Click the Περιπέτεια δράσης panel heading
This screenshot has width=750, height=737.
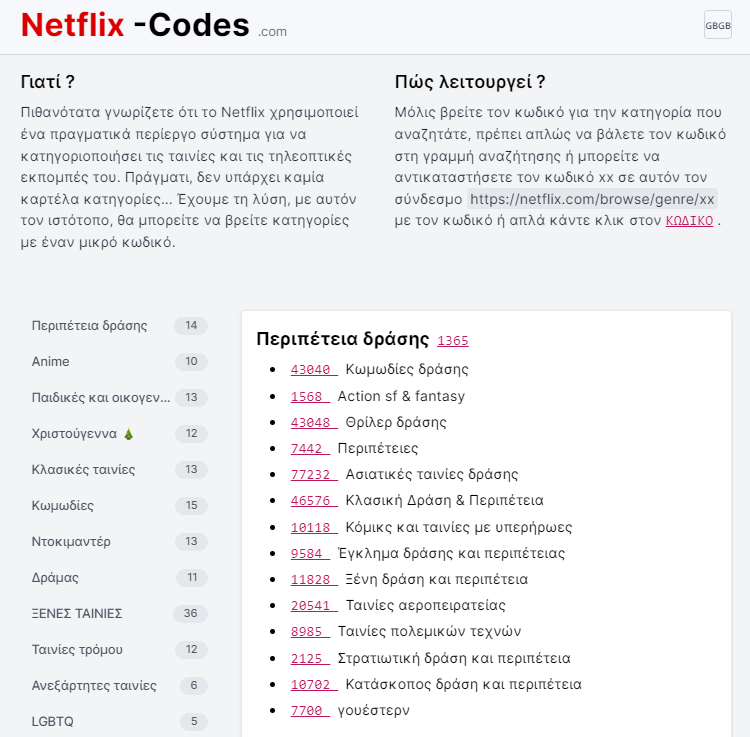pyautogui.click(x=342, y=339)
